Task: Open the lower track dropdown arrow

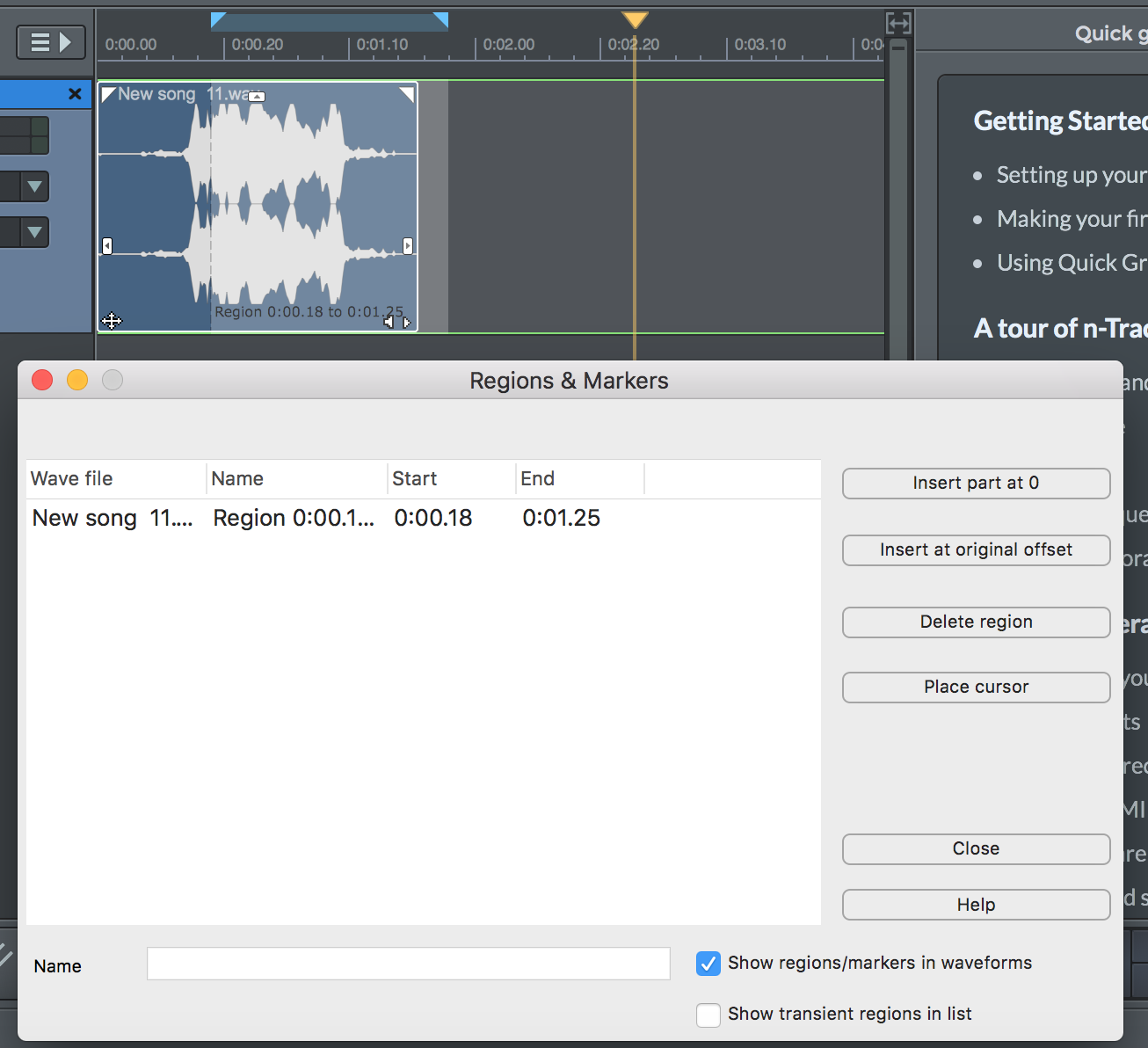Action: point(34,232)
